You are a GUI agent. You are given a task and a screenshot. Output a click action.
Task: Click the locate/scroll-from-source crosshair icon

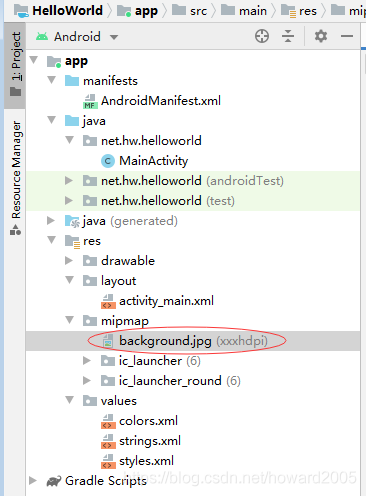pos(262,36)
